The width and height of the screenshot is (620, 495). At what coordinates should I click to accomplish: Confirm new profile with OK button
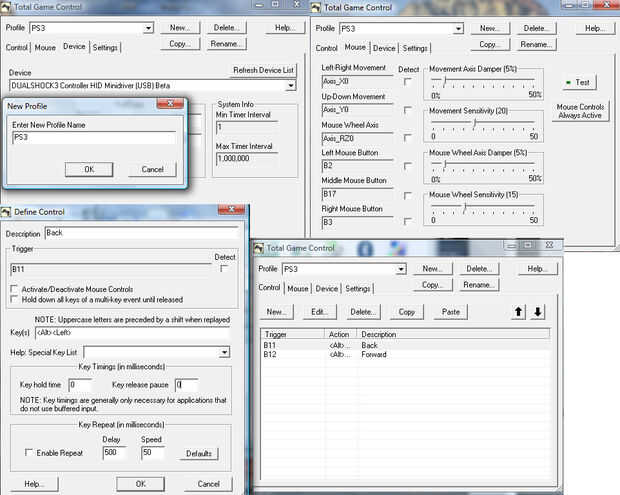[x=89, y=169]
